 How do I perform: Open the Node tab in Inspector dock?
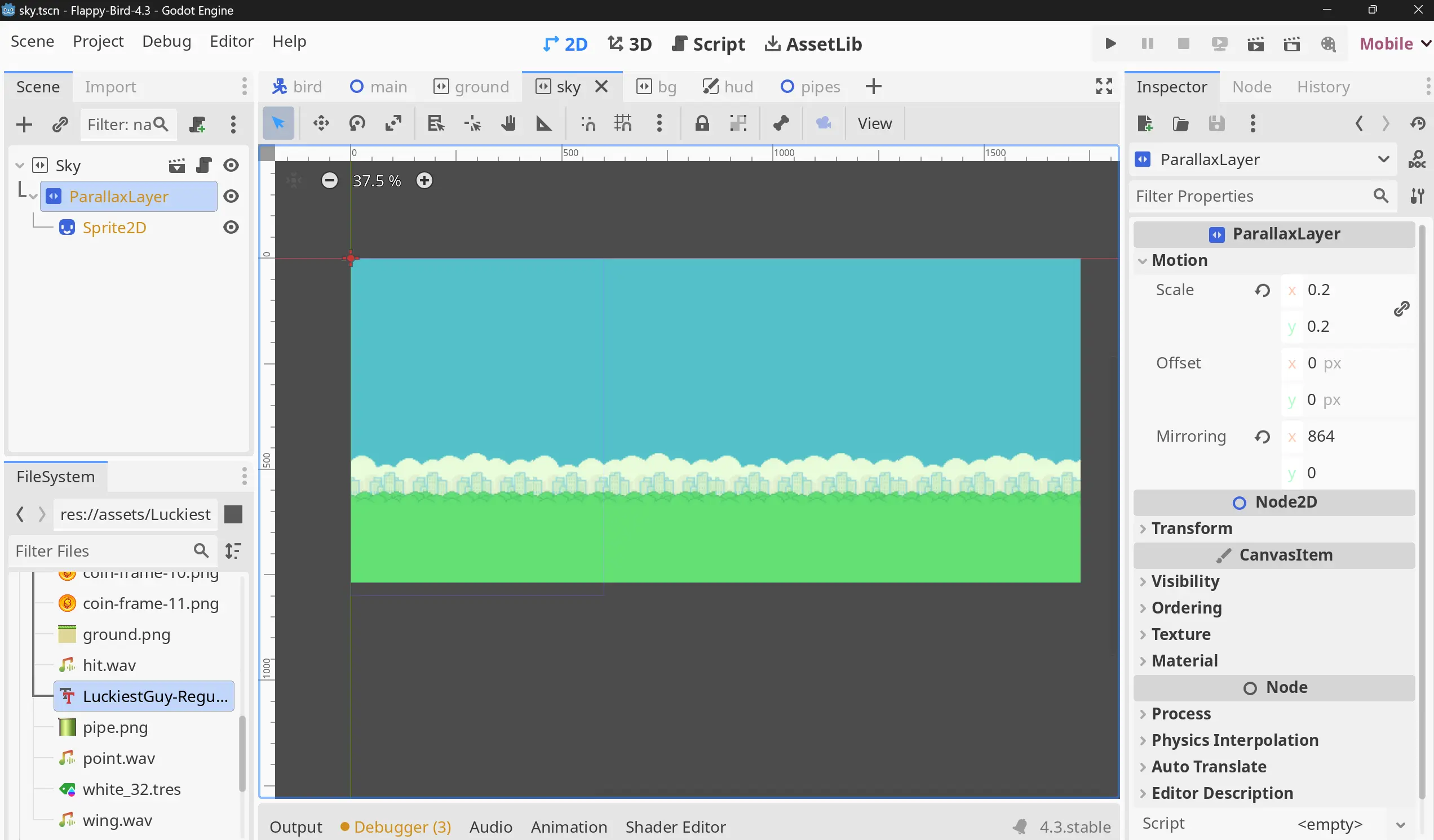click(x=1252, y=86)
